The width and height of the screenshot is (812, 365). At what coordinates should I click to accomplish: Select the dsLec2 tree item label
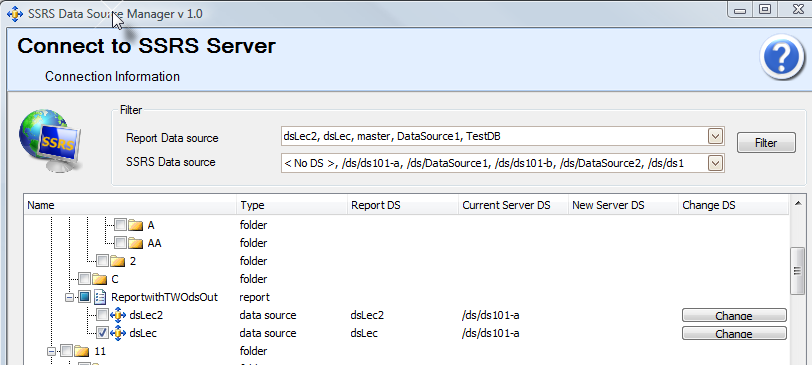click(x=146, y=315)
